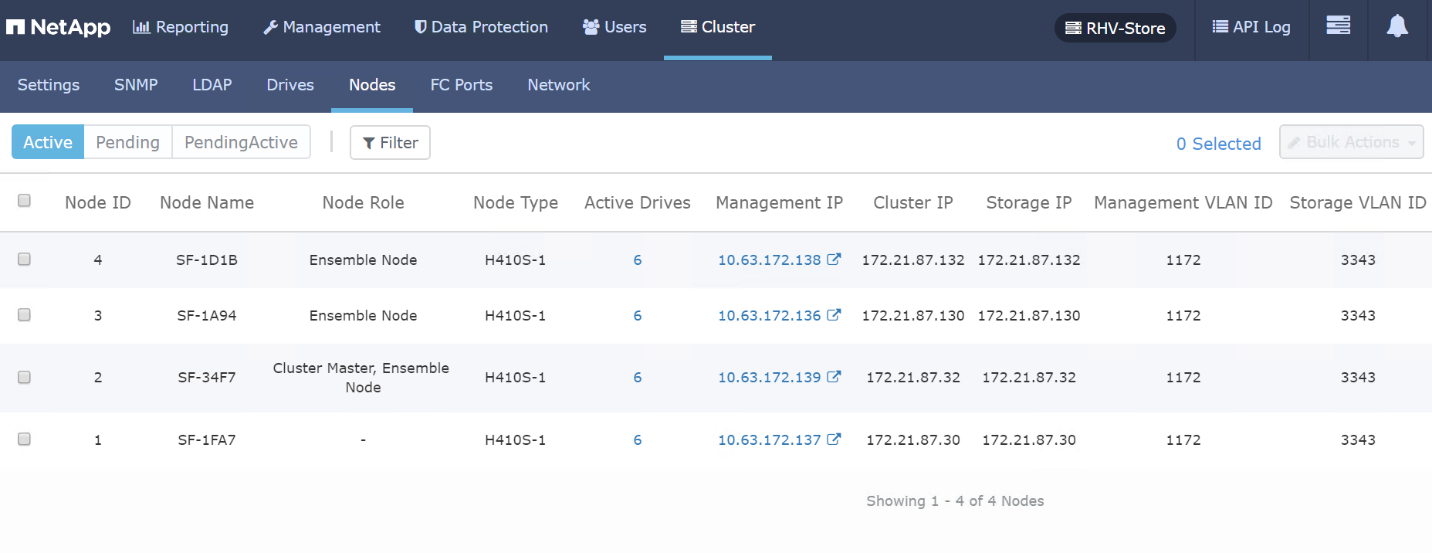Tick the checkbox for node SF-34F7
1432x553 pixels.
[x=24, y=377]
